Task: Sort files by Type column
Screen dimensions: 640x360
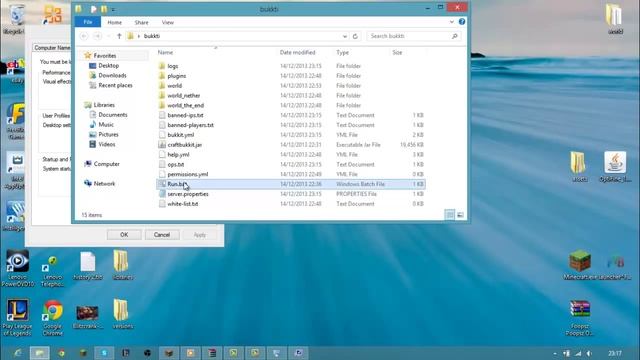Action: [x=342, y=53]
